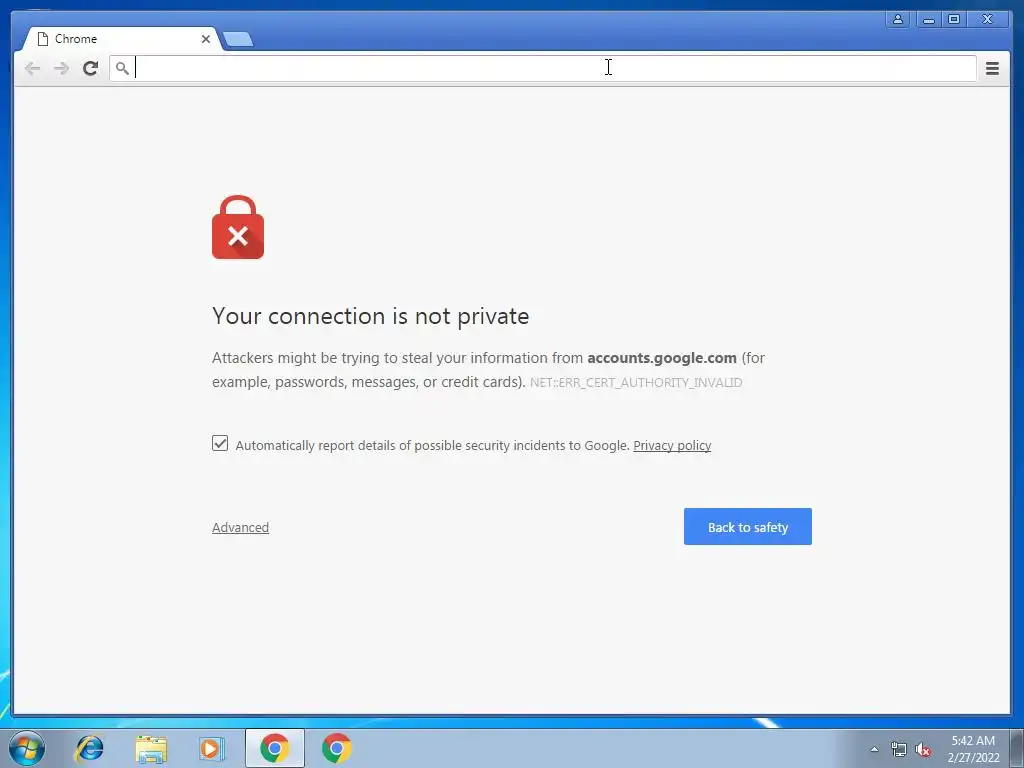The width and height of the screenshot is (1024, 768).
Task: Maximize the Chrome window
Action: coord(953,19)
